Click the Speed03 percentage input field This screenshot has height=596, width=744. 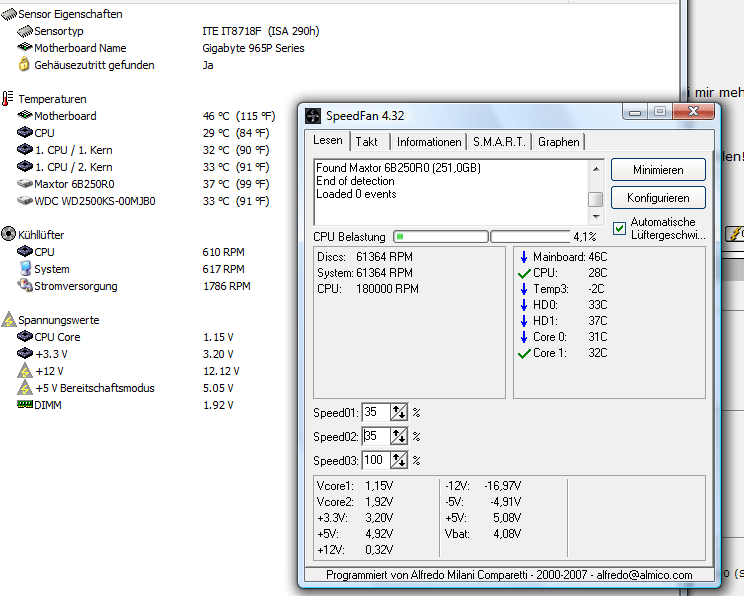pyautogui.click(x=376, y=460)
